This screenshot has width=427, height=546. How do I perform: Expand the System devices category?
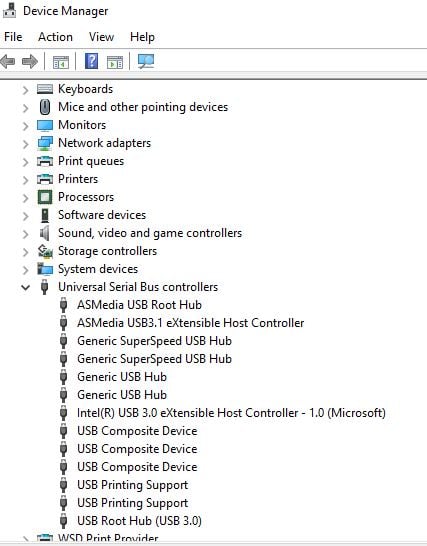coord(25,270)
